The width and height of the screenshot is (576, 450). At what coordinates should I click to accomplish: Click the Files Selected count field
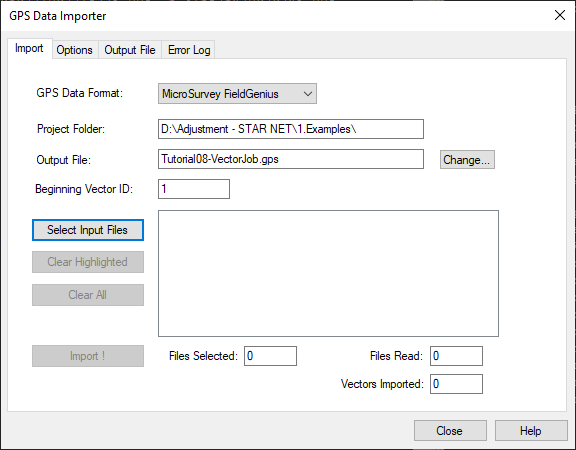point(270,356)
